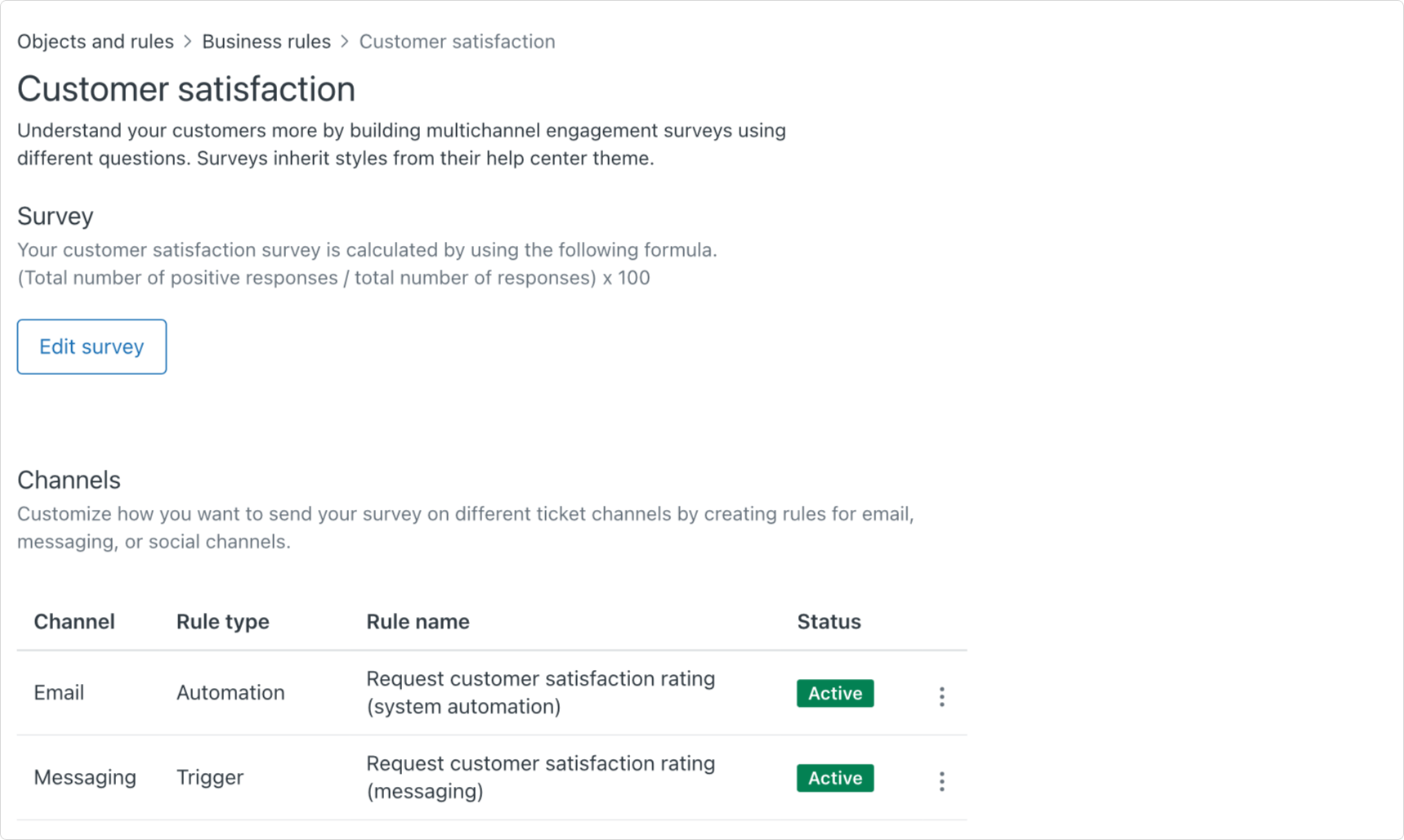Select the Customer satisfaction breadcrumb item
The image size is (1404, 840).
457,42
